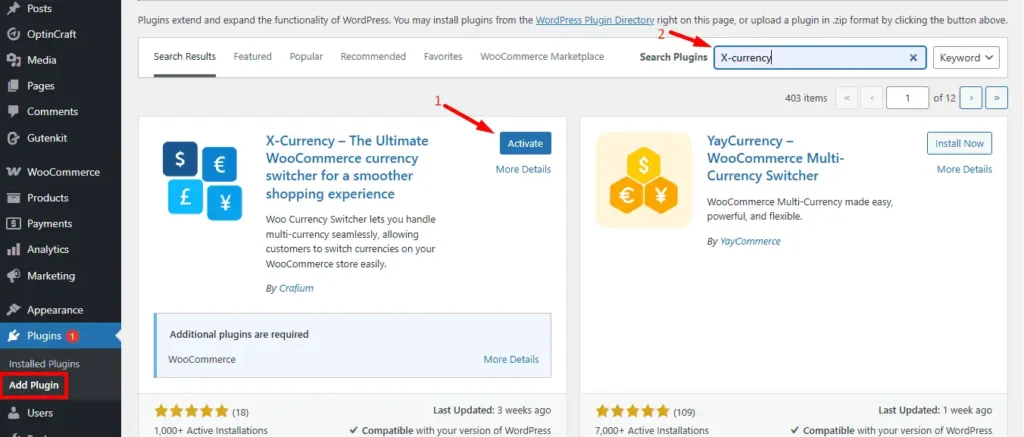
Task: Open More Details for YayCurrency
Action: (965, 169)
